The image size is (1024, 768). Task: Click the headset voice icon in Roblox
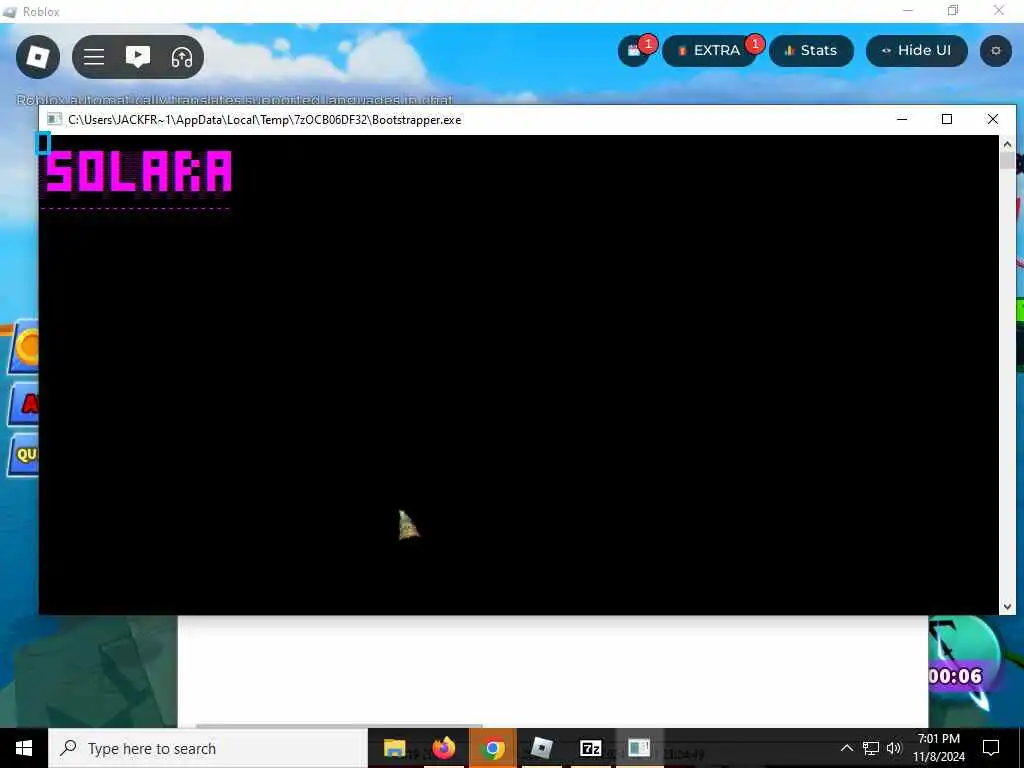point(182,57)
